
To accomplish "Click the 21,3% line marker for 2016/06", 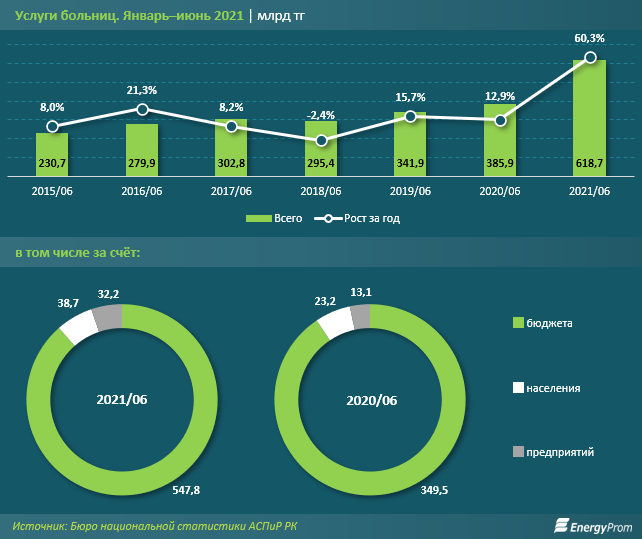I will pyautogui.click(x=143, y=109).
